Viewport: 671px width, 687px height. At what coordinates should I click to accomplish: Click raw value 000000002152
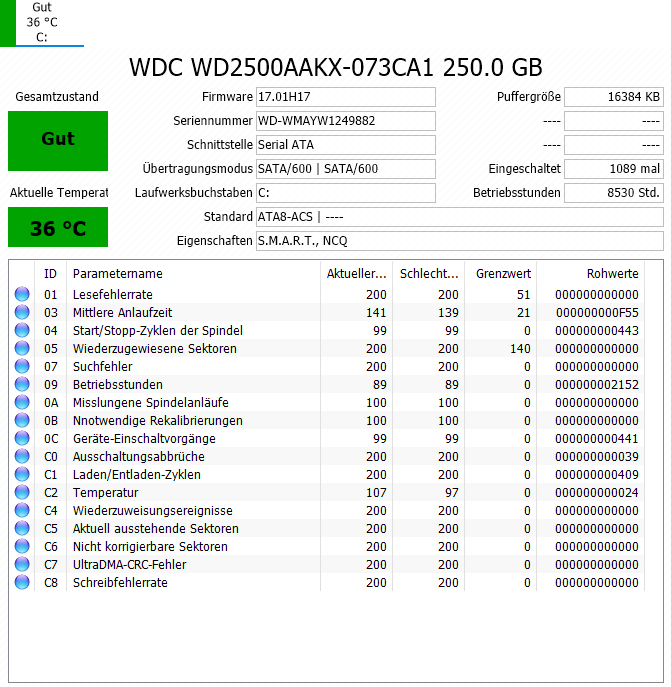click(x=596, y=384)
